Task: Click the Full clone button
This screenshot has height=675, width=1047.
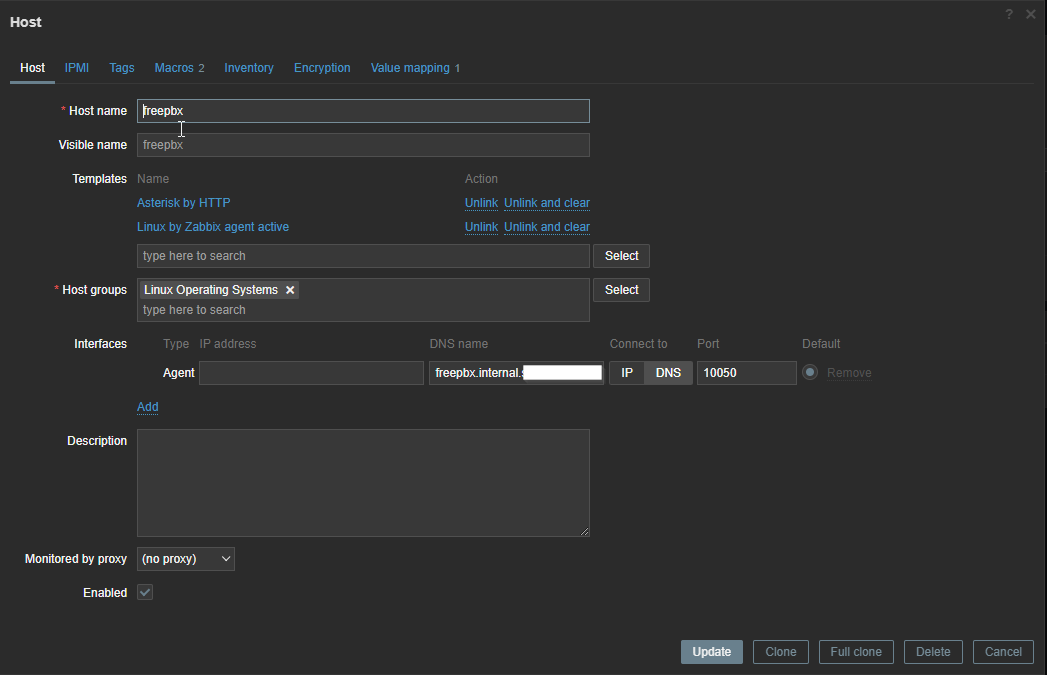Action: coord(855,652)
